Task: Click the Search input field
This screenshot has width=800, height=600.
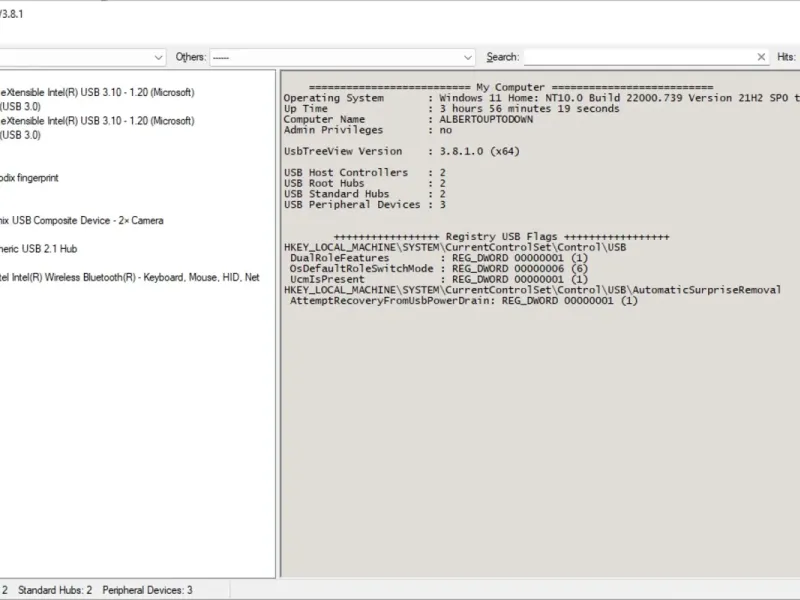Action: pos(639,57)
